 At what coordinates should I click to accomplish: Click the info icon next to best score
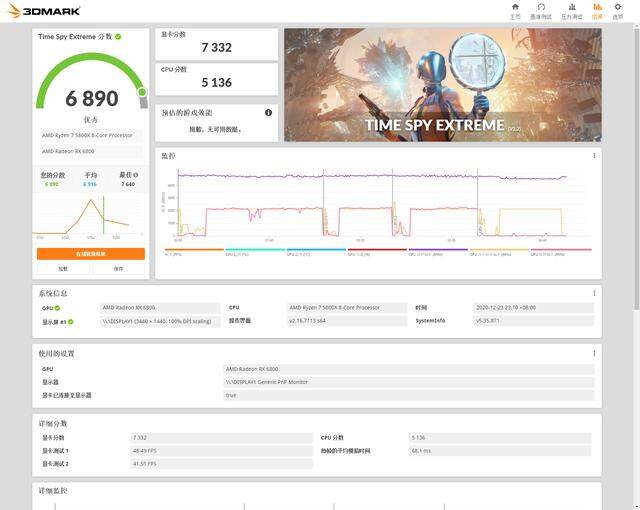click(136, 175)
